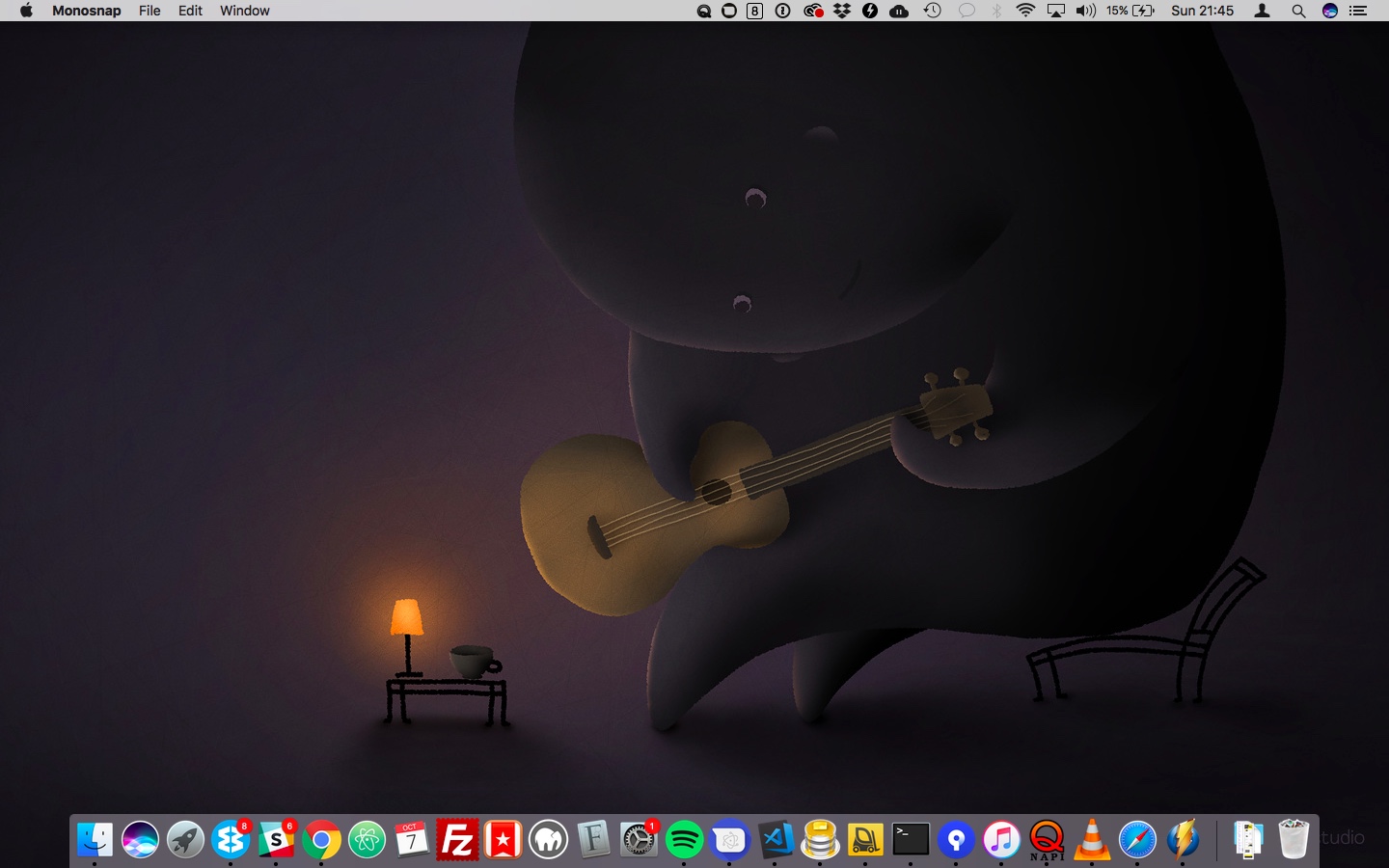Open Spotify from the dock
This screenshot has width=1389, height=868.
(x=684, y=840)
